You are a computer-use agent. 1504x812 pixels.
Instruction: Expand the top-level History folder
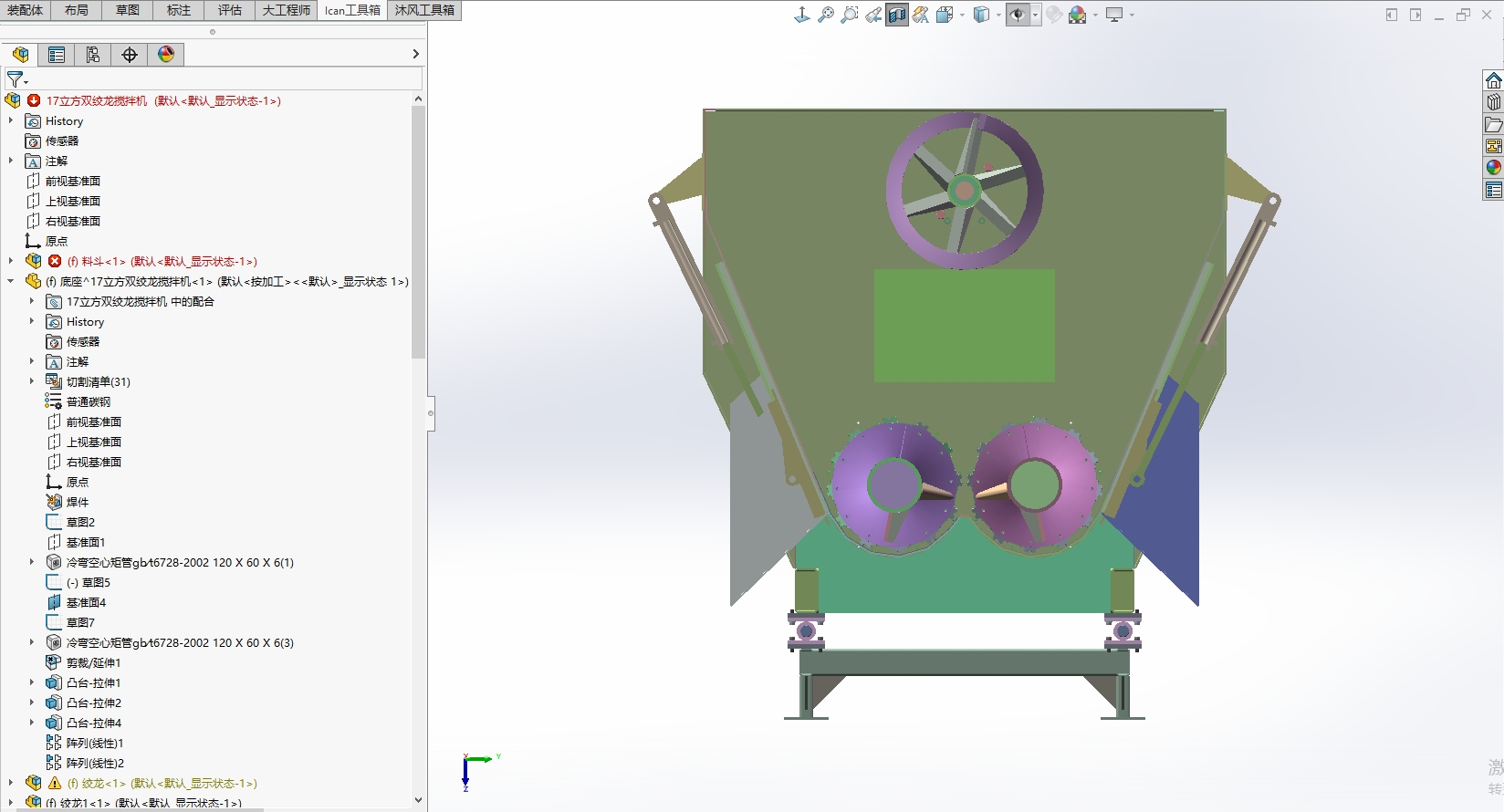(x=11, y=120)
